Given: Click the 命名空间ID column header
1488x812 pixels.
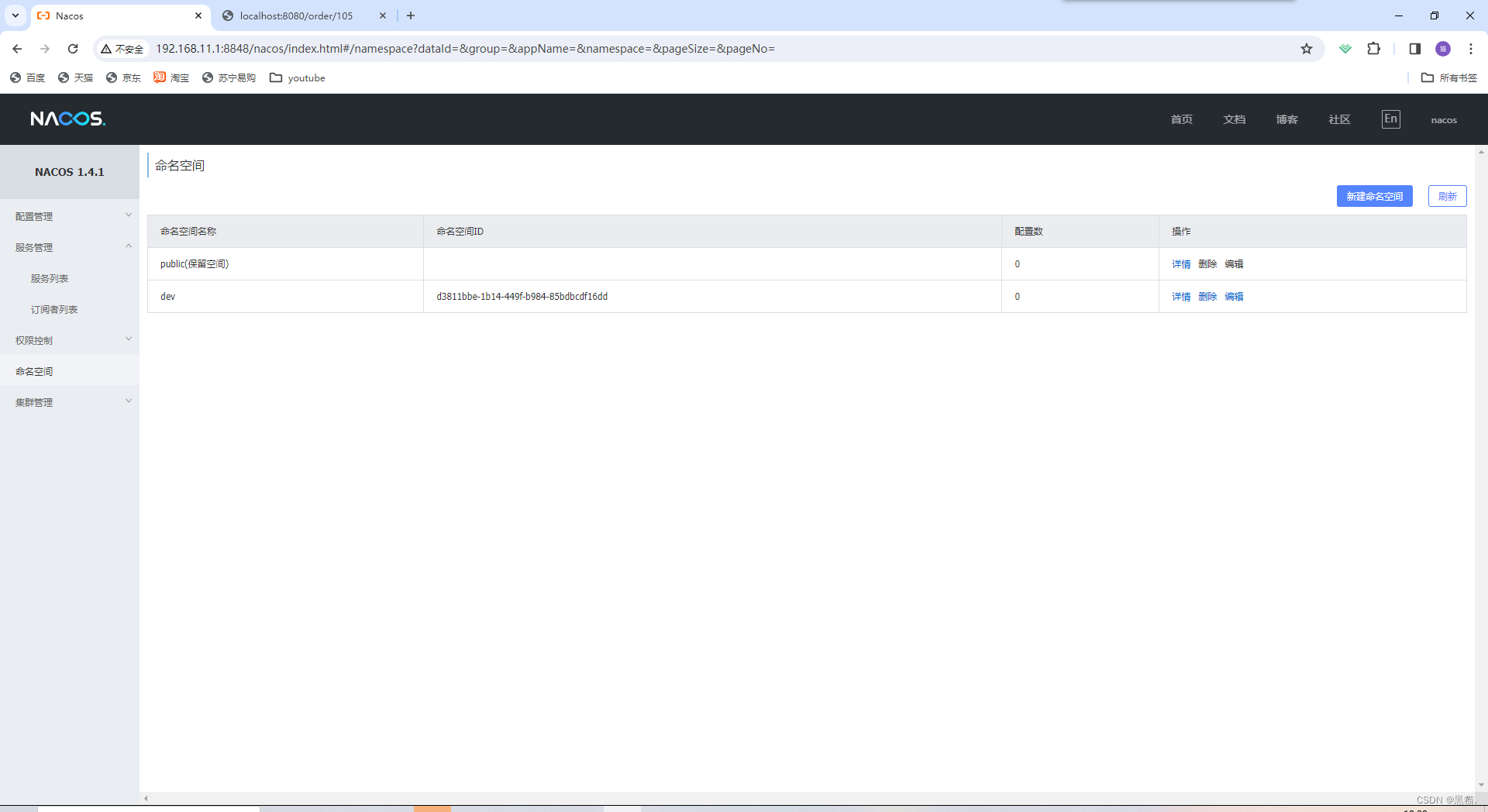Looking at the screenshot, I should click(712, 232).
